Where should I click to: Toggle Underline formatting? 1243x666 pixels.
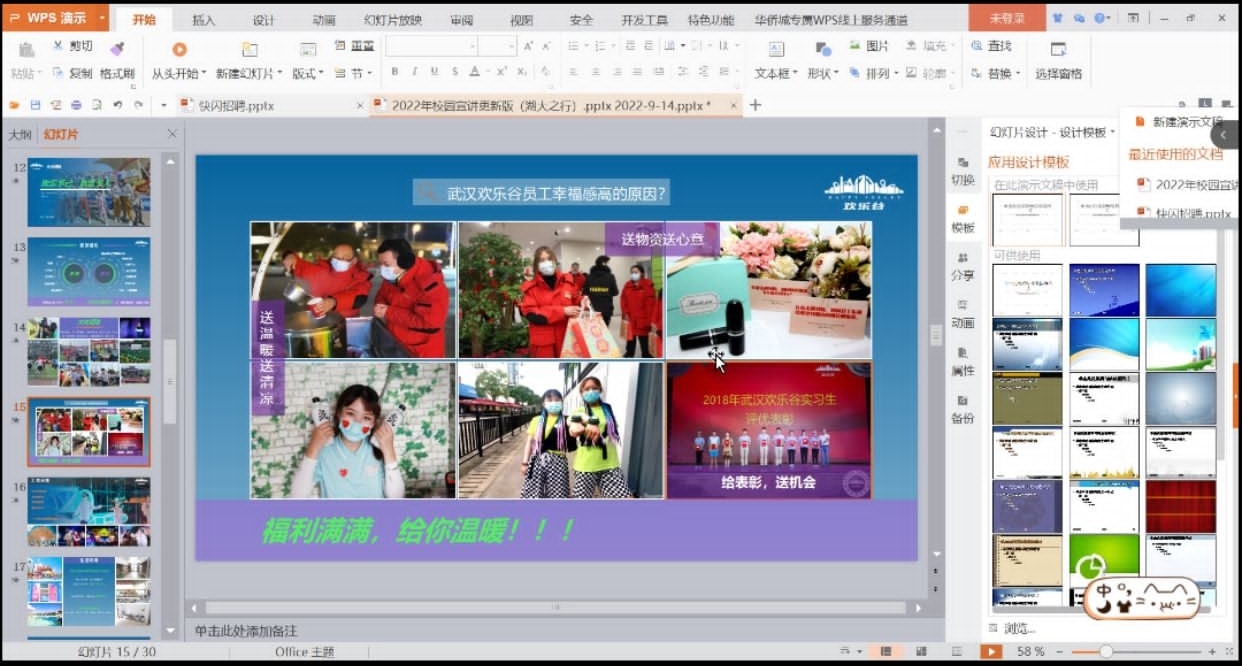tap(434, 72)
